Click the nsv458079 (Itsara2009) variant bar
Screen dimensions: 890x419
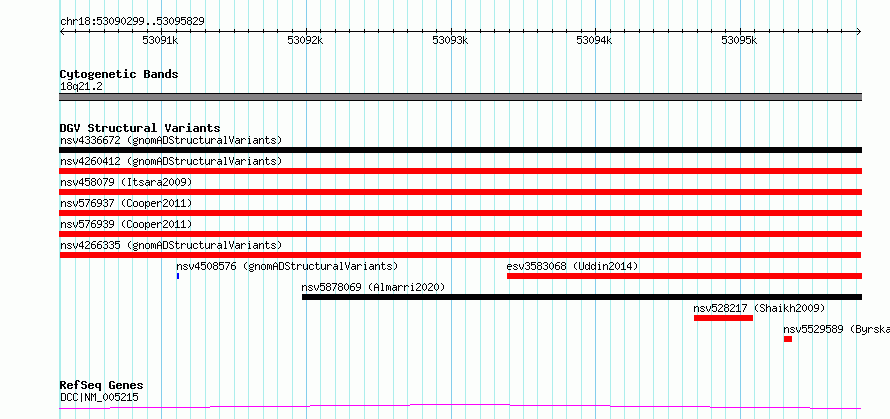(460, 192)
